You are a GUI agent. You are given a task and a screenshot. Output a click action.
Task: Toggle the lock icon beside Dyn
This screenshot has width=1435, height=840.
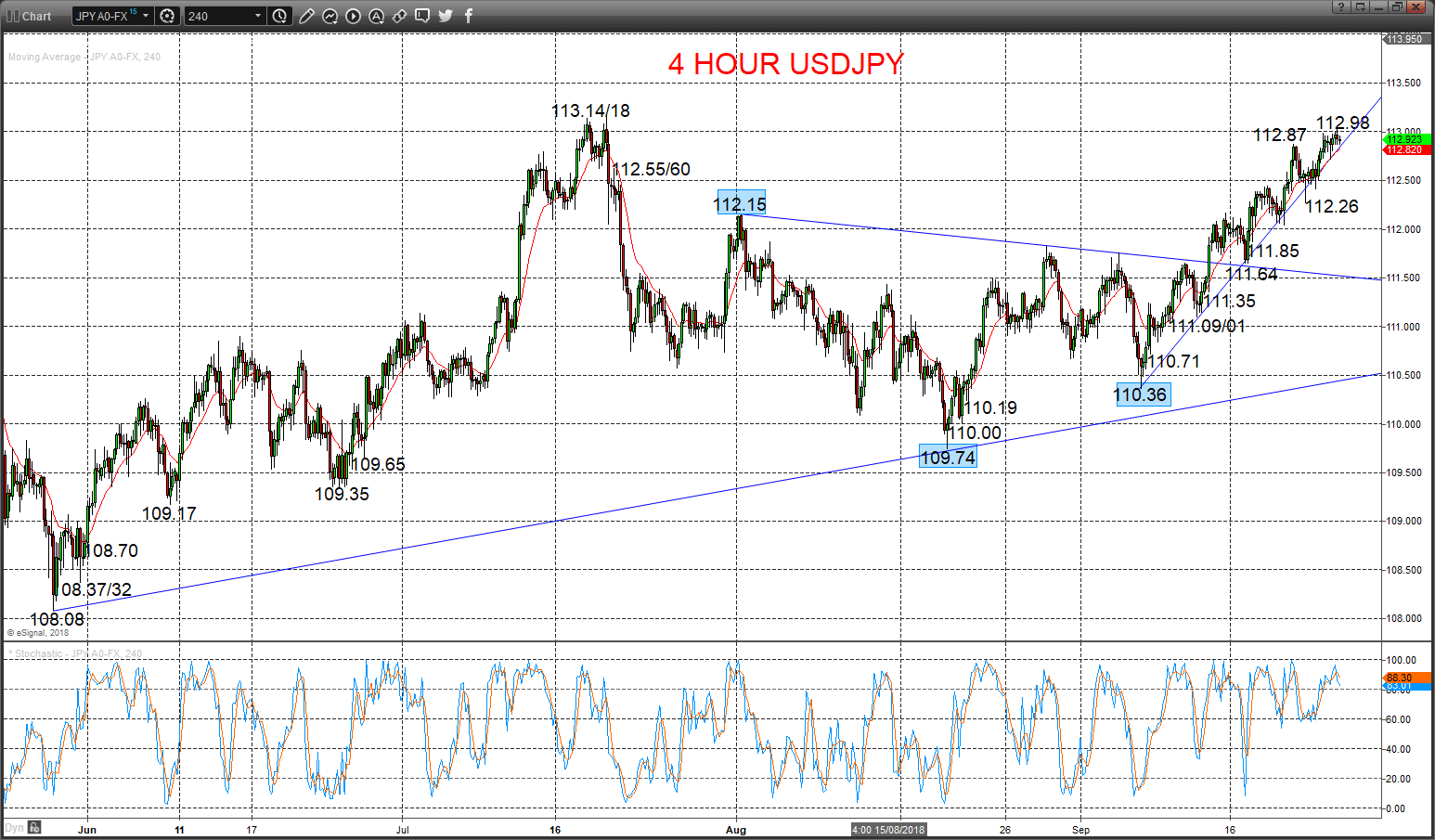click(34, 828)
